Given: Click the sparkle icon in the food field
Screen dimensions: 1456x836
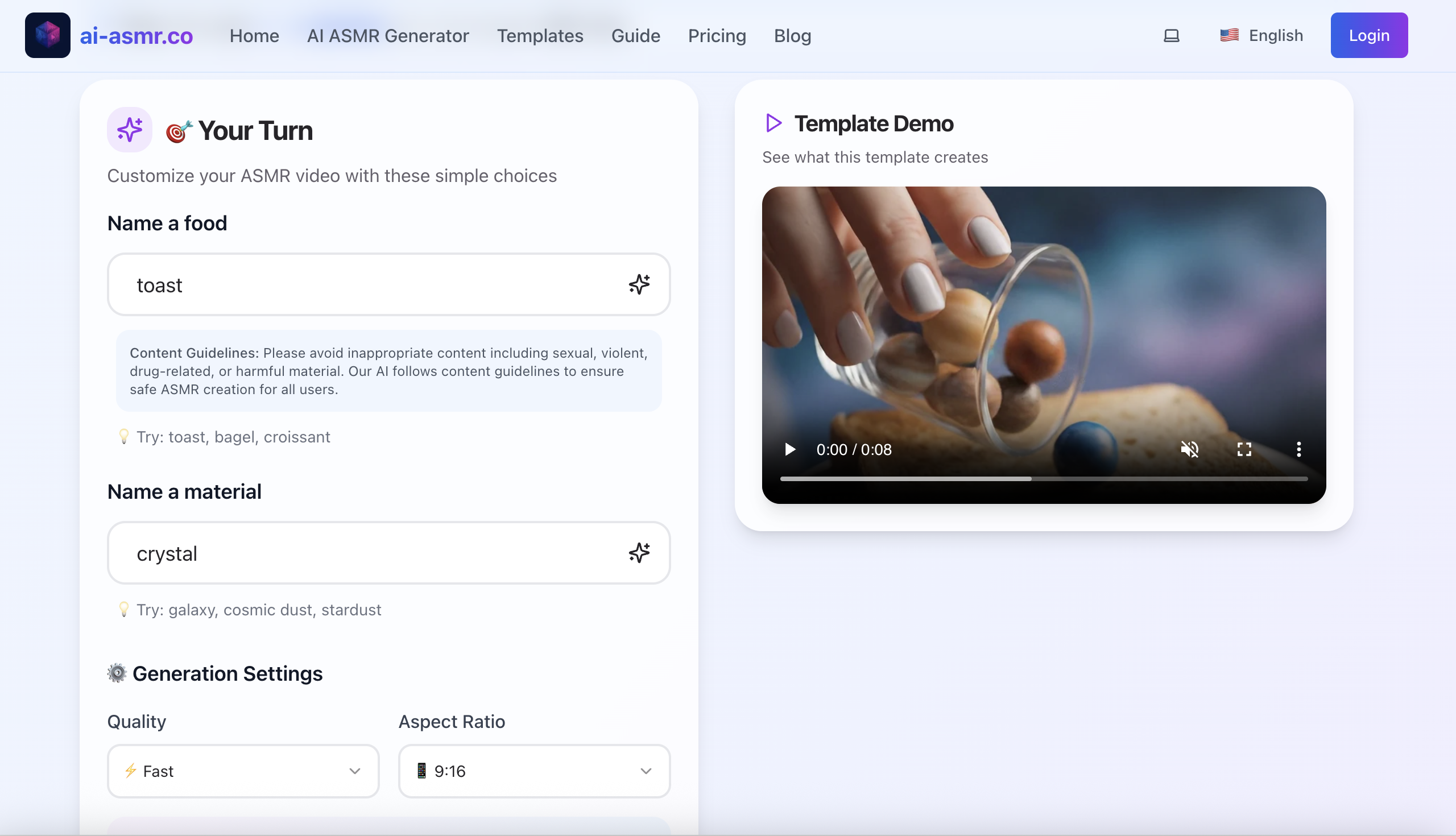Looking at the screenshot, I should pos(639,285).
